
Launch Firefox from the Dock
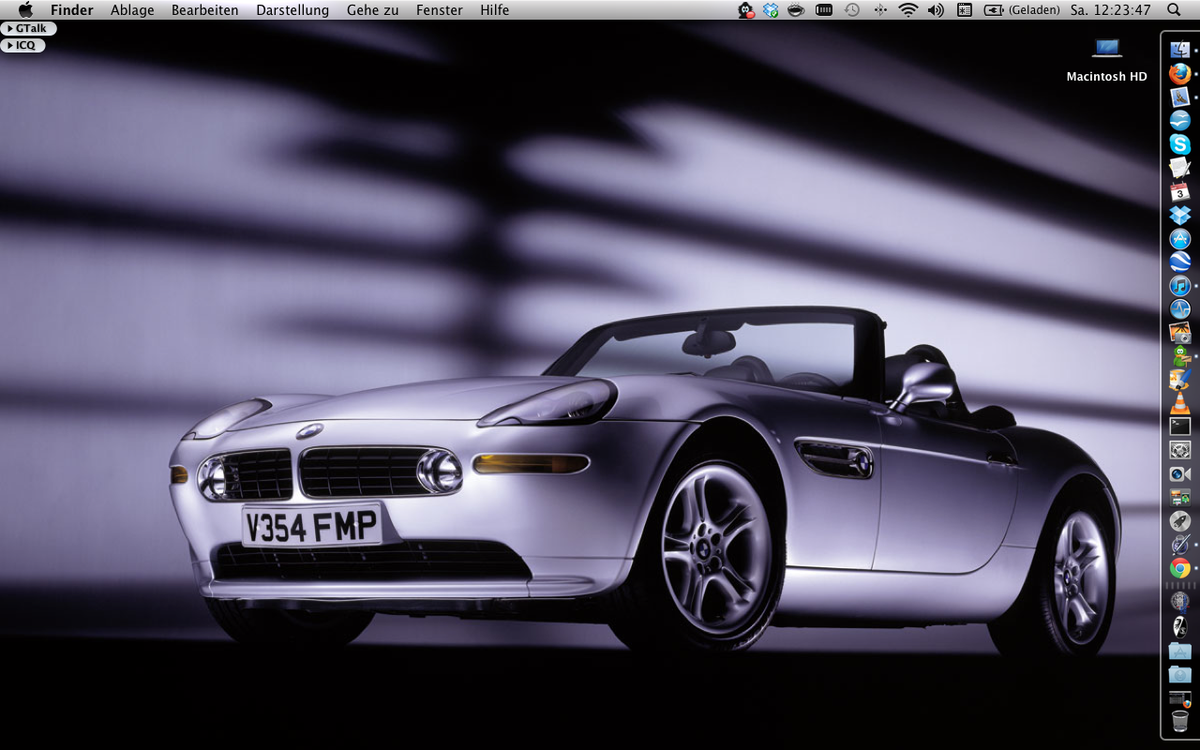pyautogui.click(x=1180, y=73)
